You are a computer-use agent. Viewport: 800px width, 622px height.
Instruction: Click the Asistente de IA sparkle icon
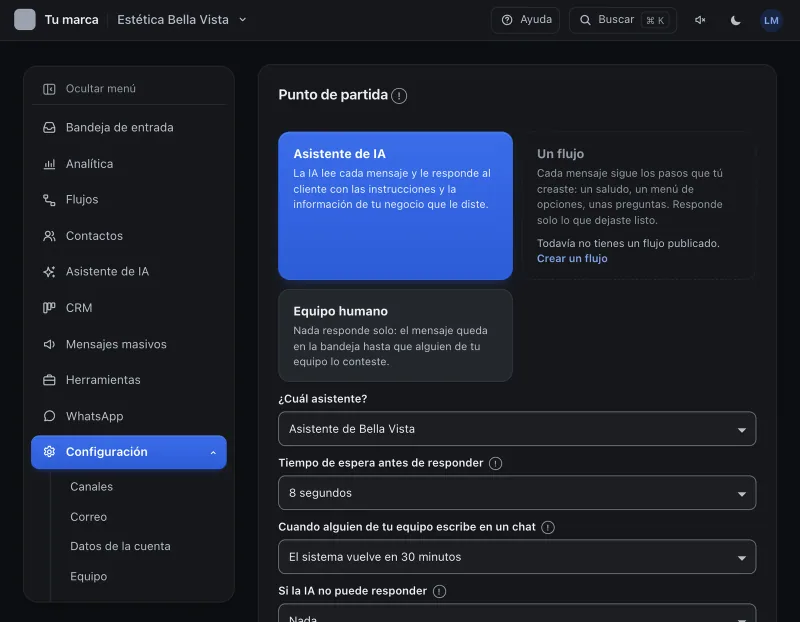coord(49,272)
